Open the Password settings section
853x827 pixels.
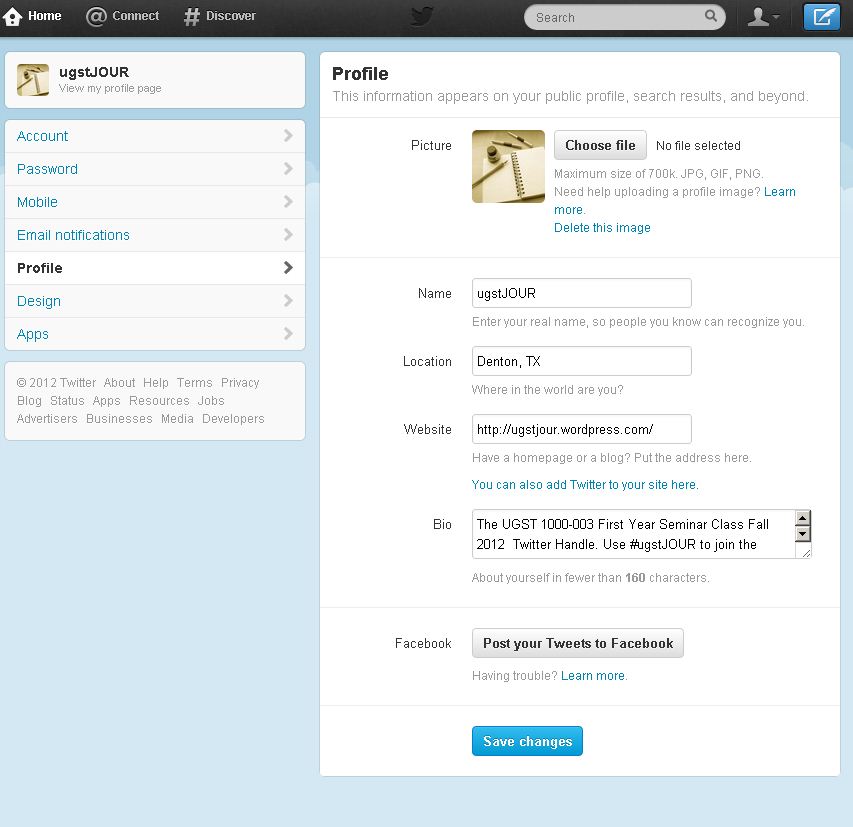[x=154, y=169]
